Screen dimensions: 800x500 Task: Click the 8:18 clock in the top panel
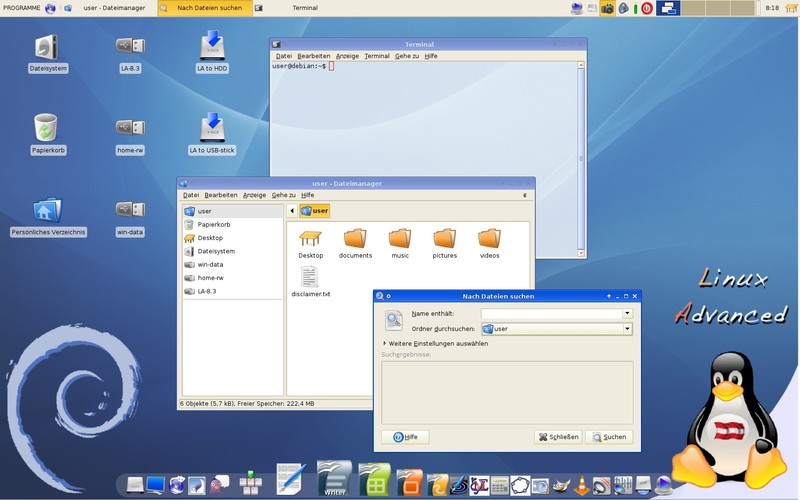point(772,8)
